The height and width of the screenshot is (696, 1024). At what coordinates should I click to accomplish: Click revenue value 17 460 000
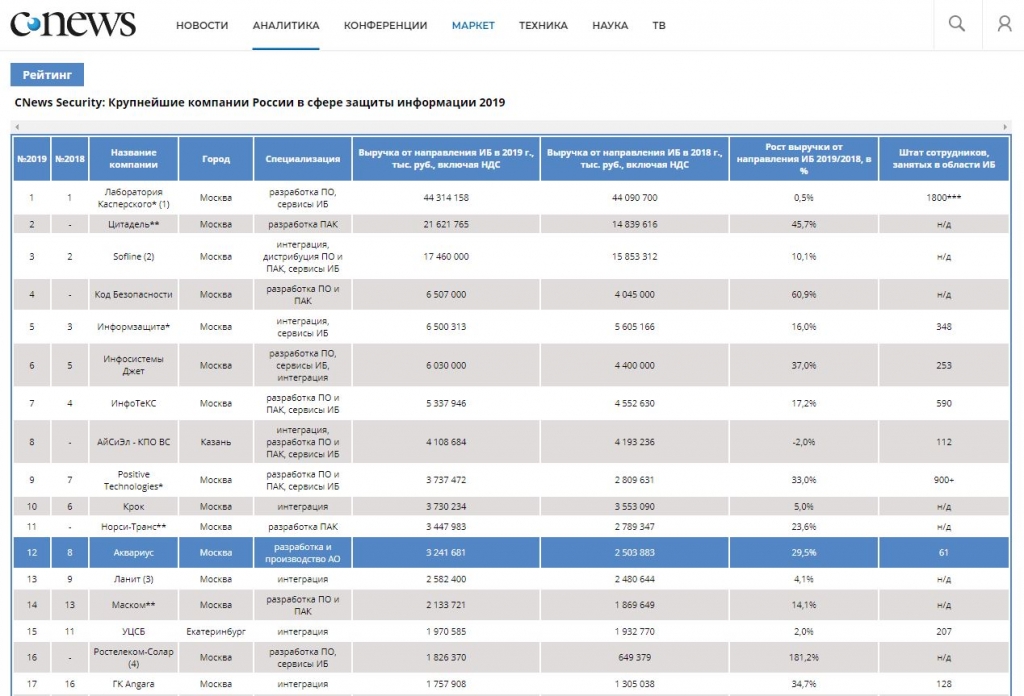446,257
